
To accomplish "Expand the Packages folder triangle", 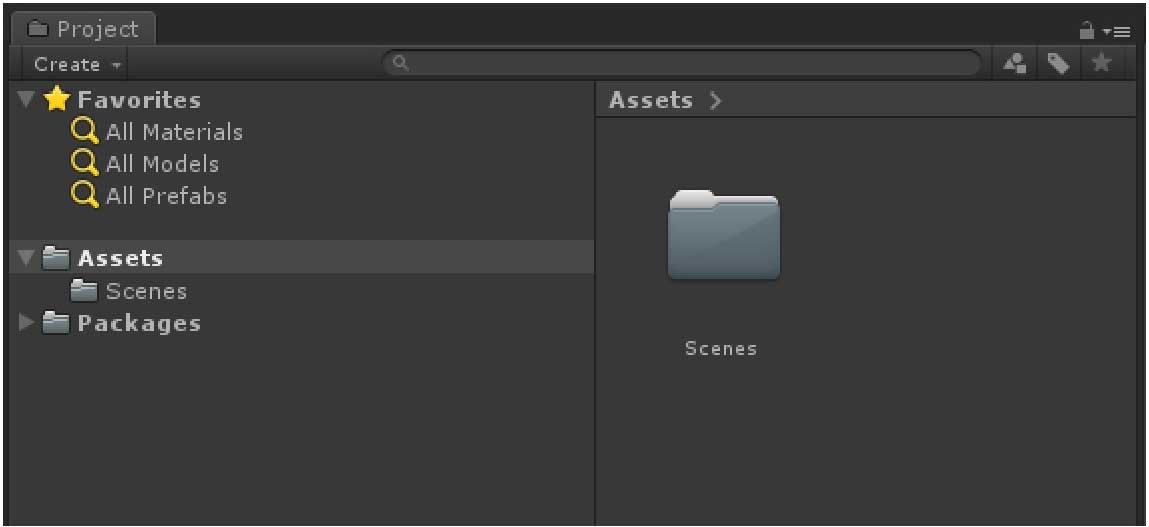I will (26, 323).
